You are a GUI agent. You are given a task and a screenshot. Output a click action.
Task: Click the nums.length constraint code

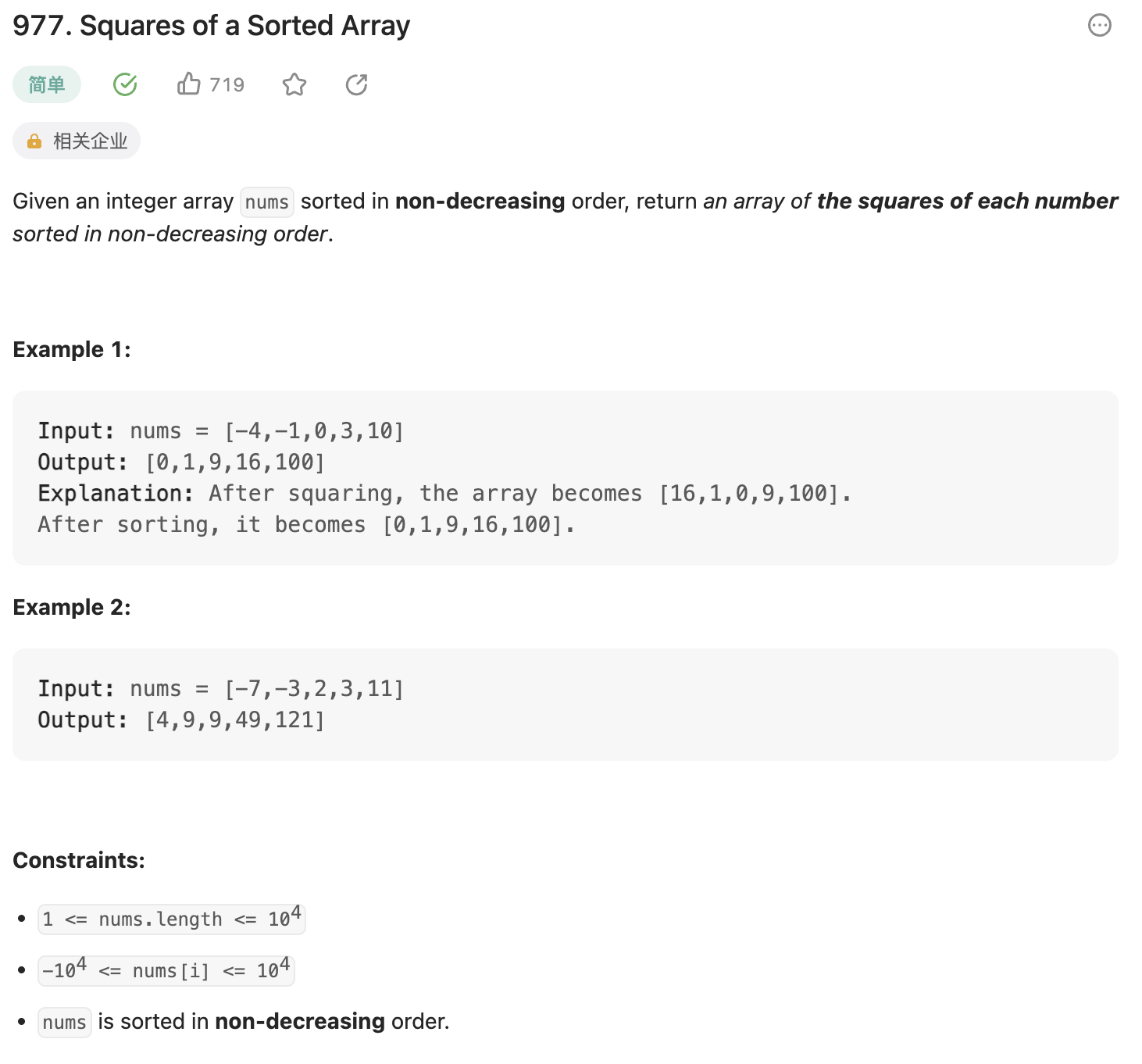click(171, 919)
